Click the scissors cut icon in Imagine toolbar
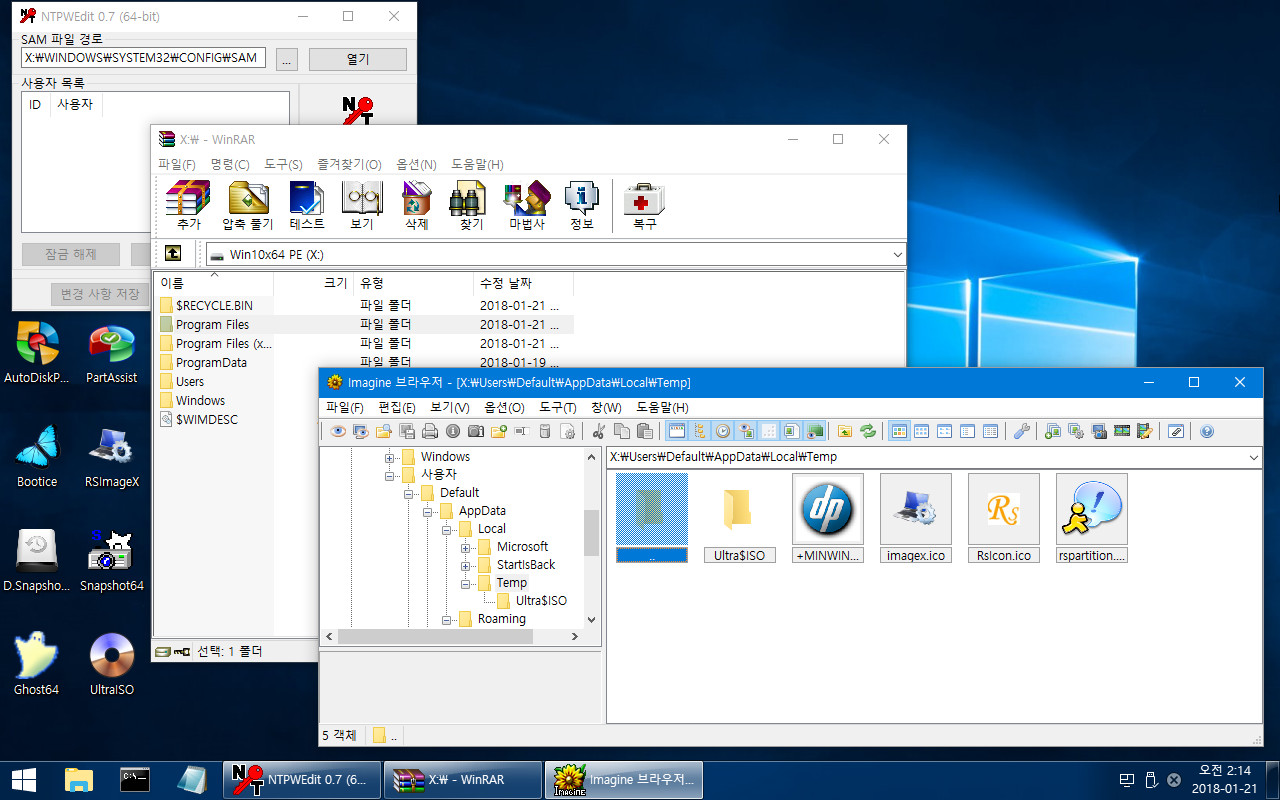Screen dimensions: 1280x800 [599, 431]
